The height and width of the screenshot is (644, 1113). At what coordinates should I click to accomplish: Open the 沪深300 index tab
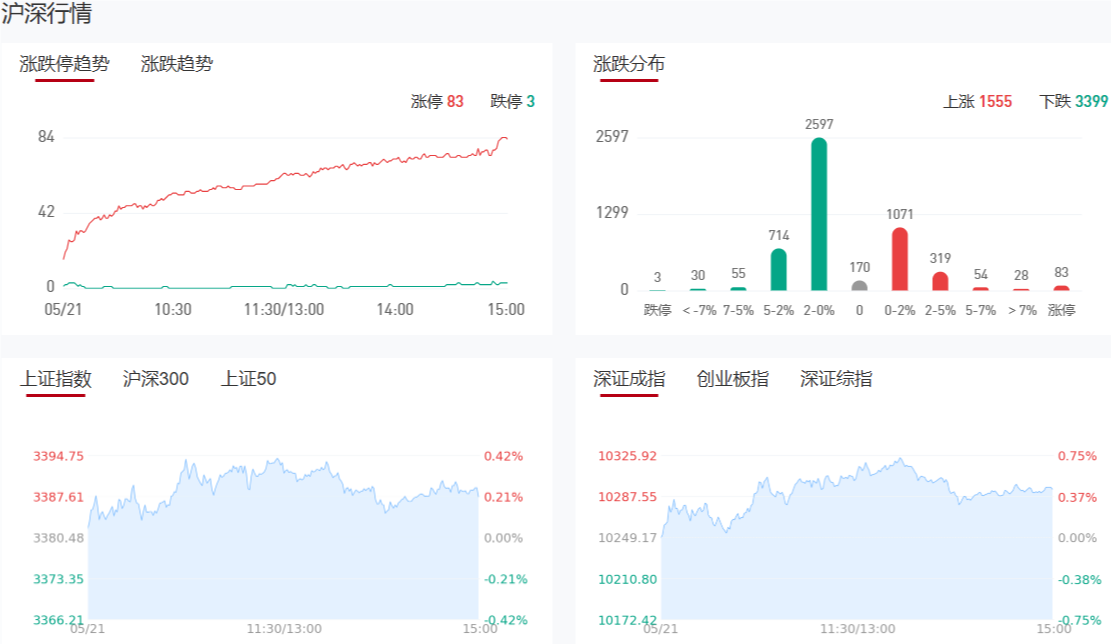[x=156, y=379]
